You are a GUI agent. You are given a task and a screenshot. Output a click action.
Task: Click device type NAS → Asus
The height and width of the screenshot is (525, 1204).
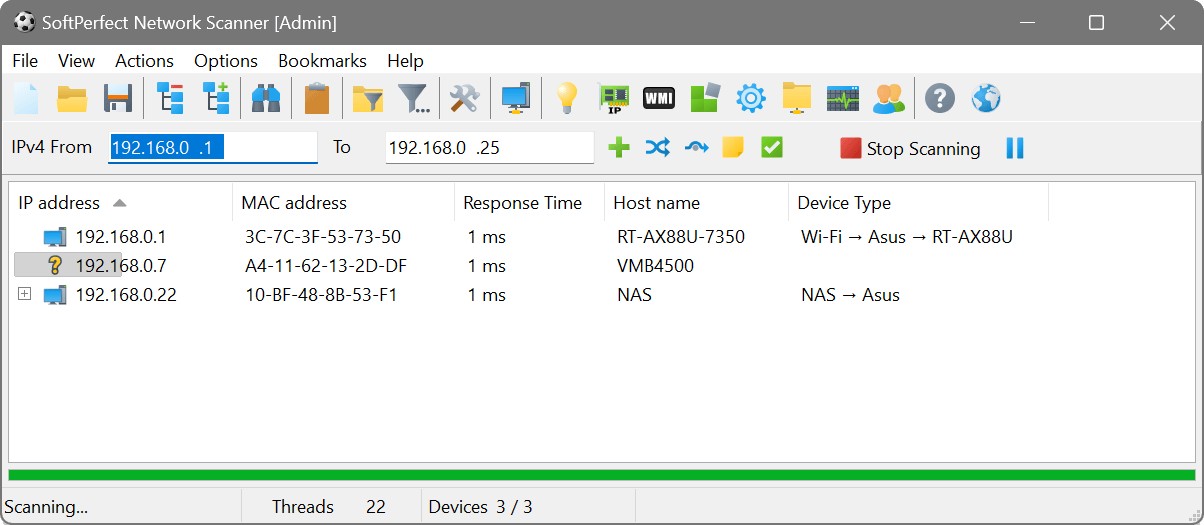(x=850, y=295)
